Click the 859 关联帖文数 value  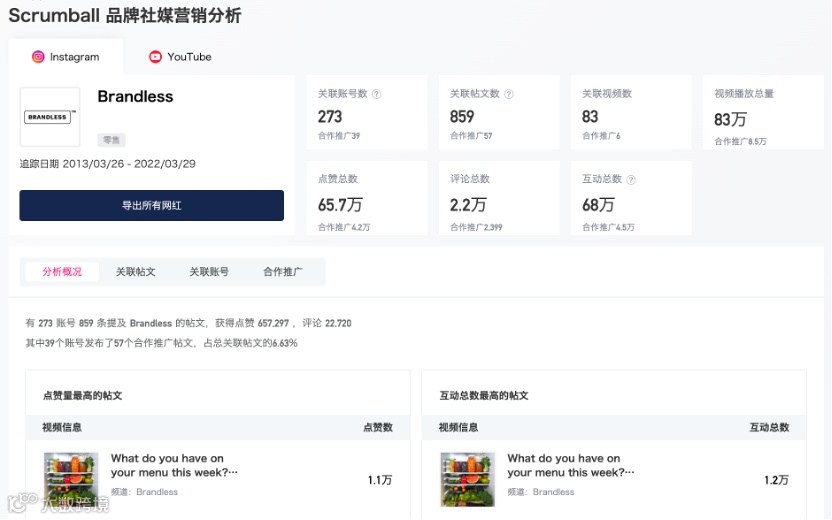click(462, 117)
